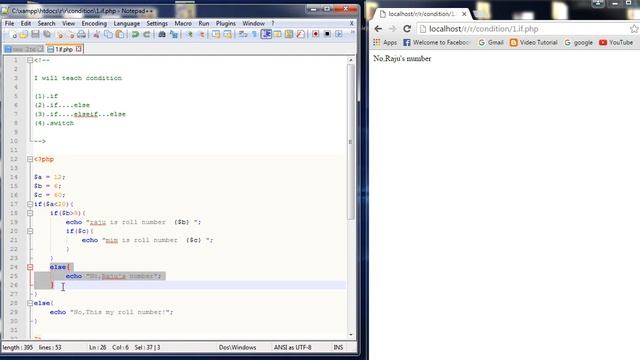Click the Chrome address bar URL
Viewport: 640px width, 360px height.
(x=483, y=29)
